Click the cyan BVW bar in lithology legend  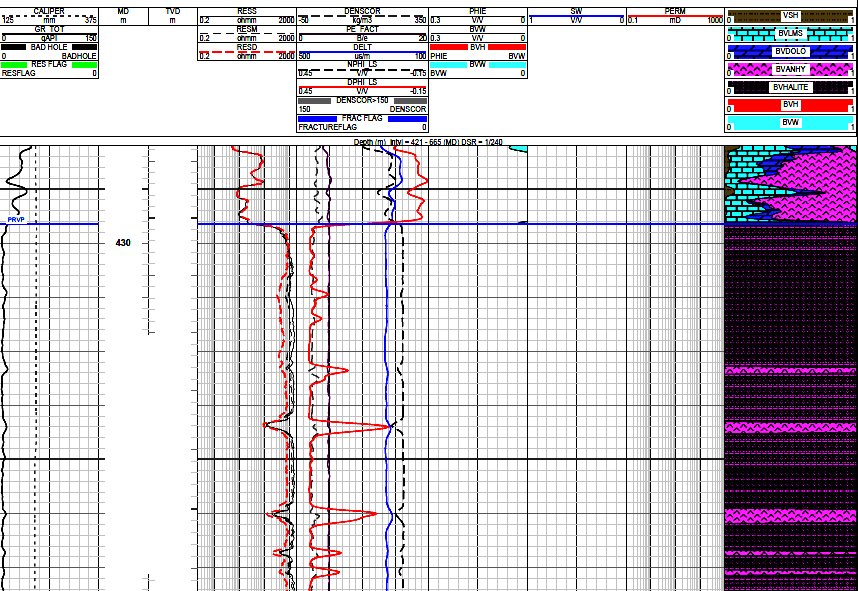pyautogui.click(x=790, y=123)
